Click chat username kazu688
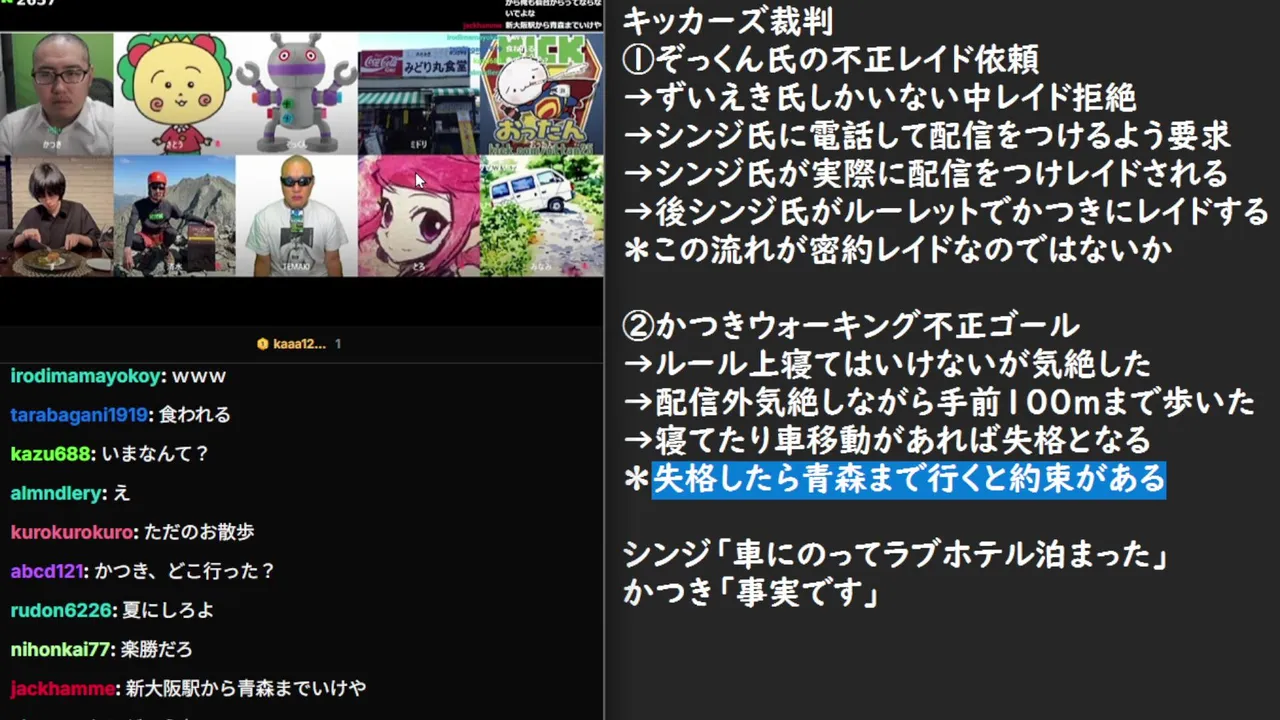 click(50, 454)
